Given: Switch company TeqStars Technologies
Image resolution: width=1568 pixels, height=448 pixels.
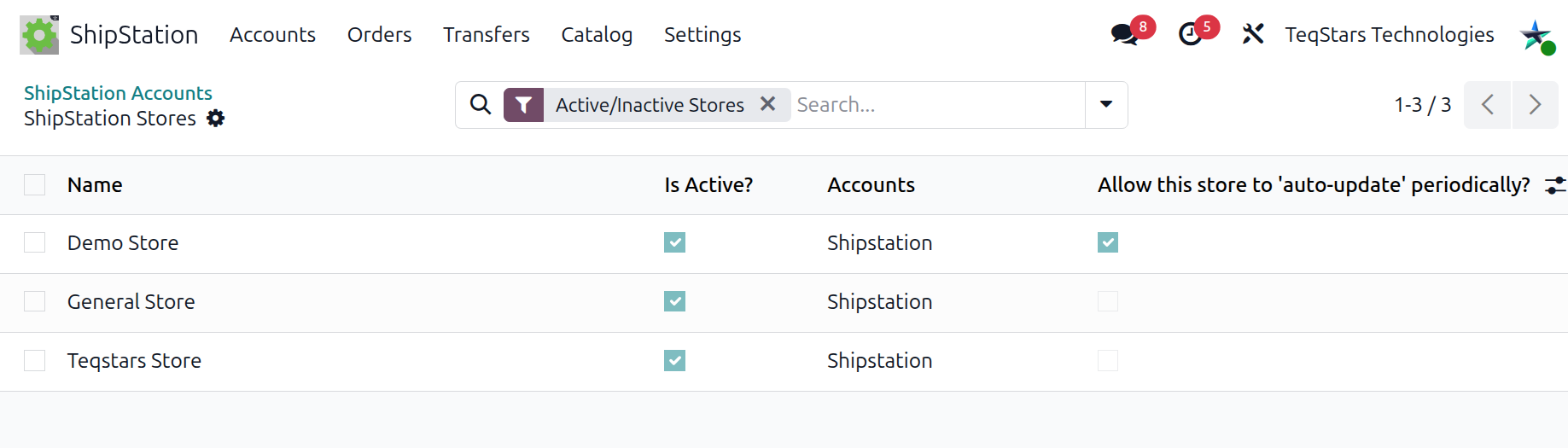Looking at the screenshot, I should [x=1390, y=35].
